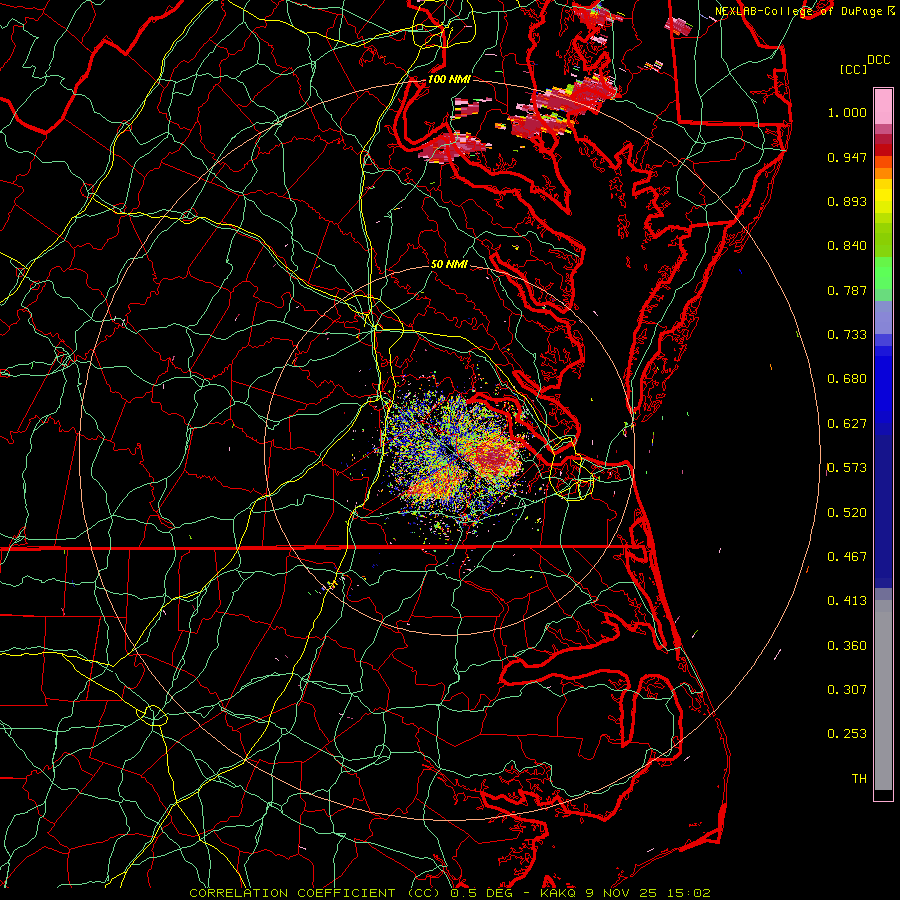900x900 pixels.
Task: Click the [CC] units label
Action: point(854,69)
